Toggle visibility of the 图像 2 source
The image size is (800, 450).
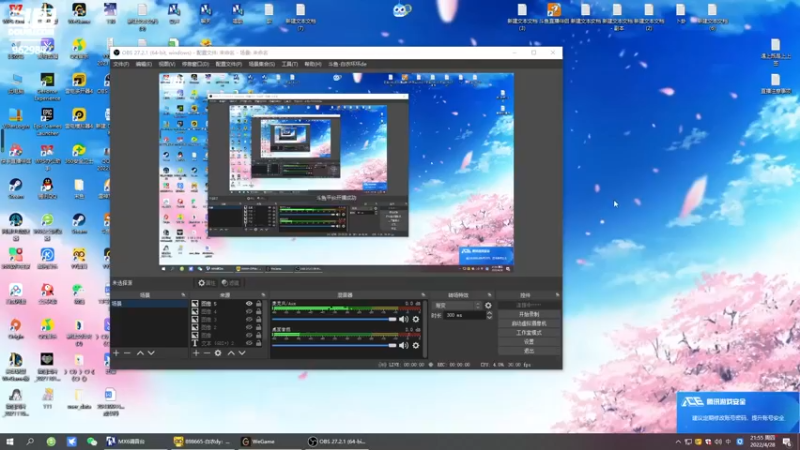[249, 328]
